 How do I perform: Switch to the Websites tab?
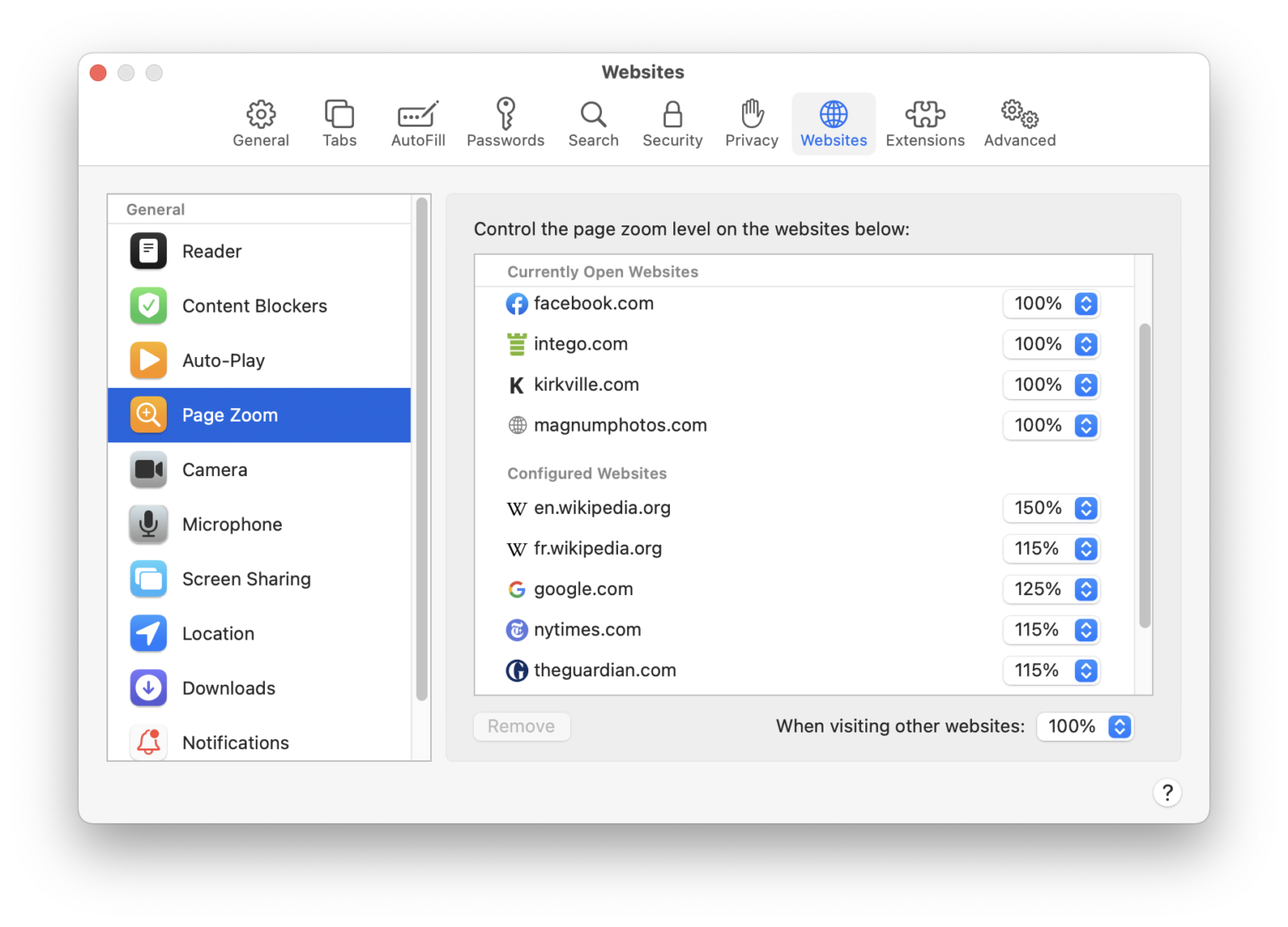click(x=833, y=123)
